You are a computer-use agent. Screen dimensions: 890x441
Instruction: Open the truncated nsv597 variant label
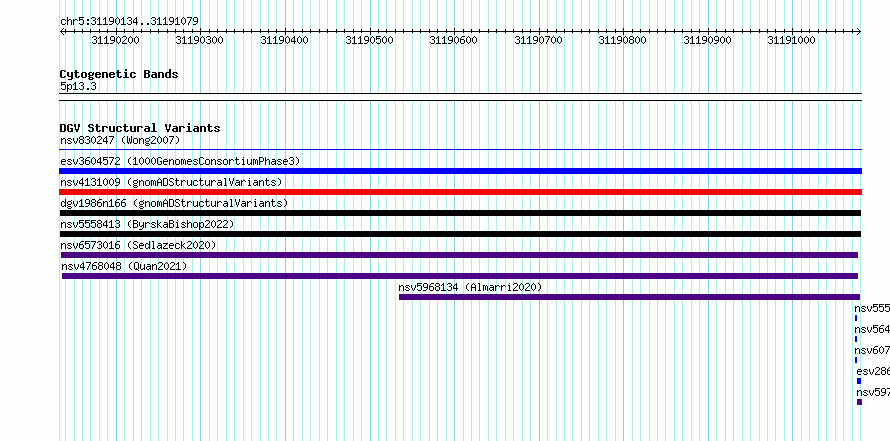[x=873, y=392]
